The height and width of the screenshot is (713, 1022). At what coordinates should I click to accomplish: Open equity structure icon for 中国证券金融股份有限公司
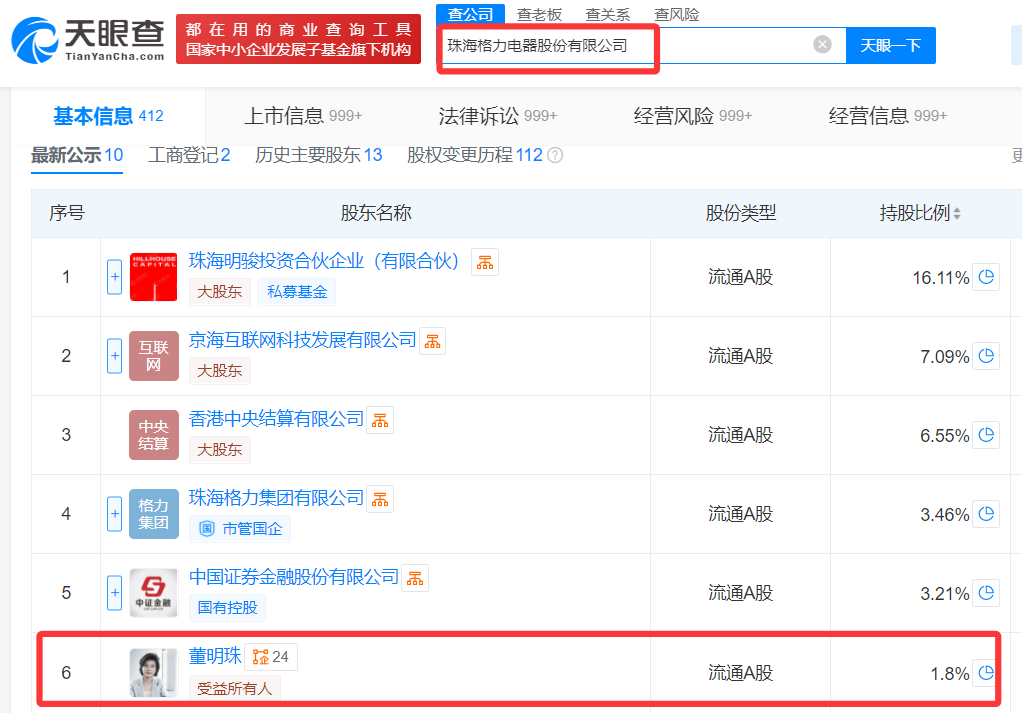point(415,578)
